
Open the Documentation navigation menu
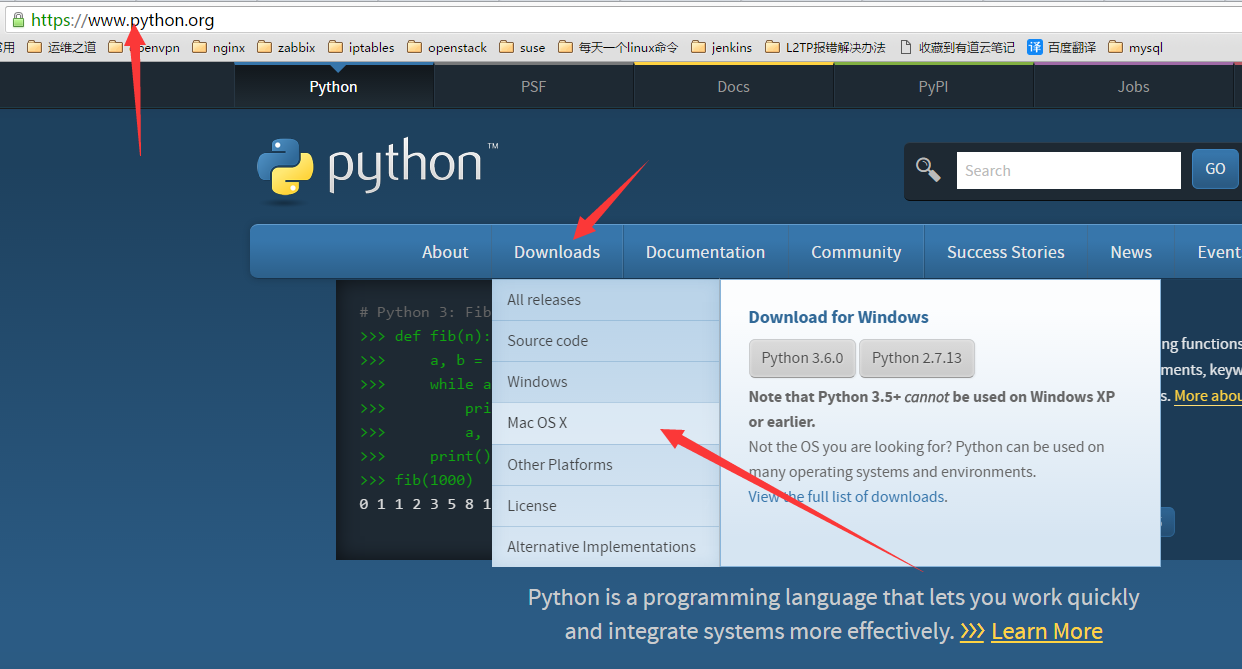(705, 252)
